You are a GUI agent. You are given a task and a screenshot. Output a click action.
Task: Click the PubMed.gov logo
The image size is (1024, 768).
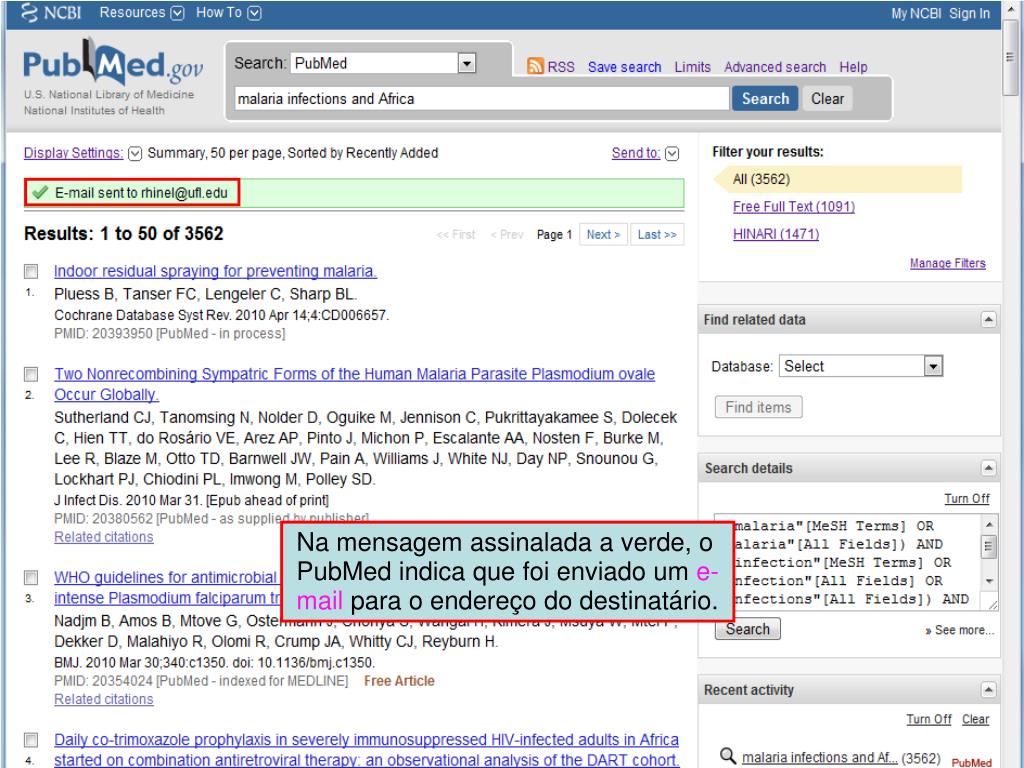[113, 64]
